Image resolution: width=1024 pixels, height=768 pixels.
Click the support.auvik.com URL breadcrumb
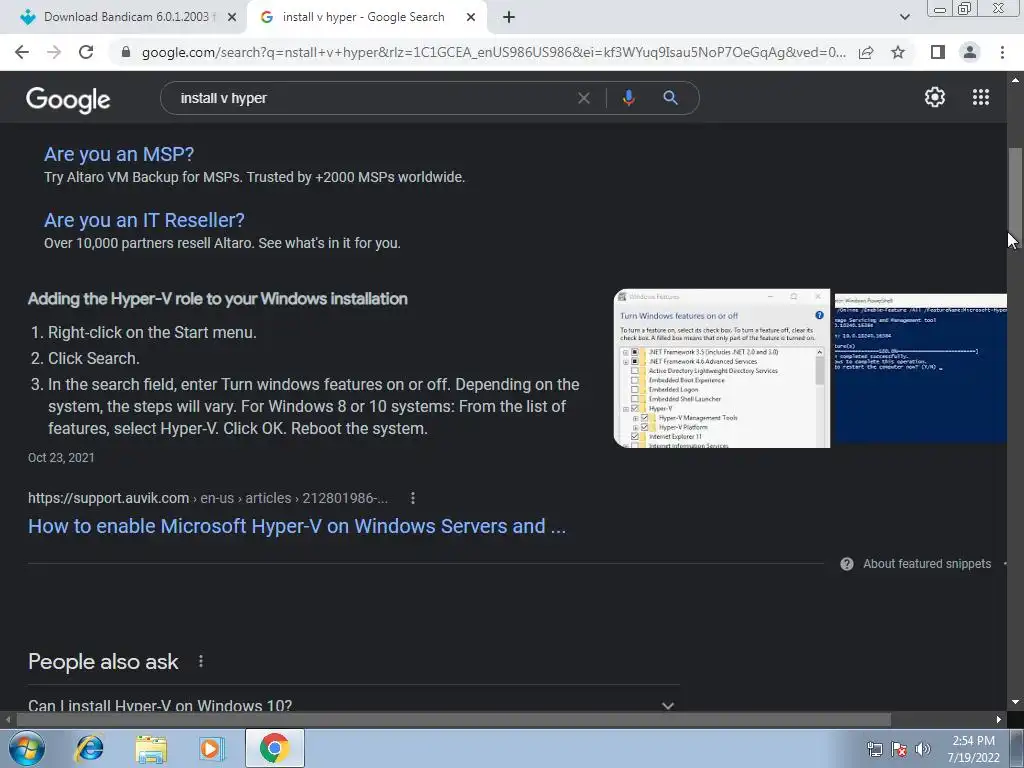[208, 498]
